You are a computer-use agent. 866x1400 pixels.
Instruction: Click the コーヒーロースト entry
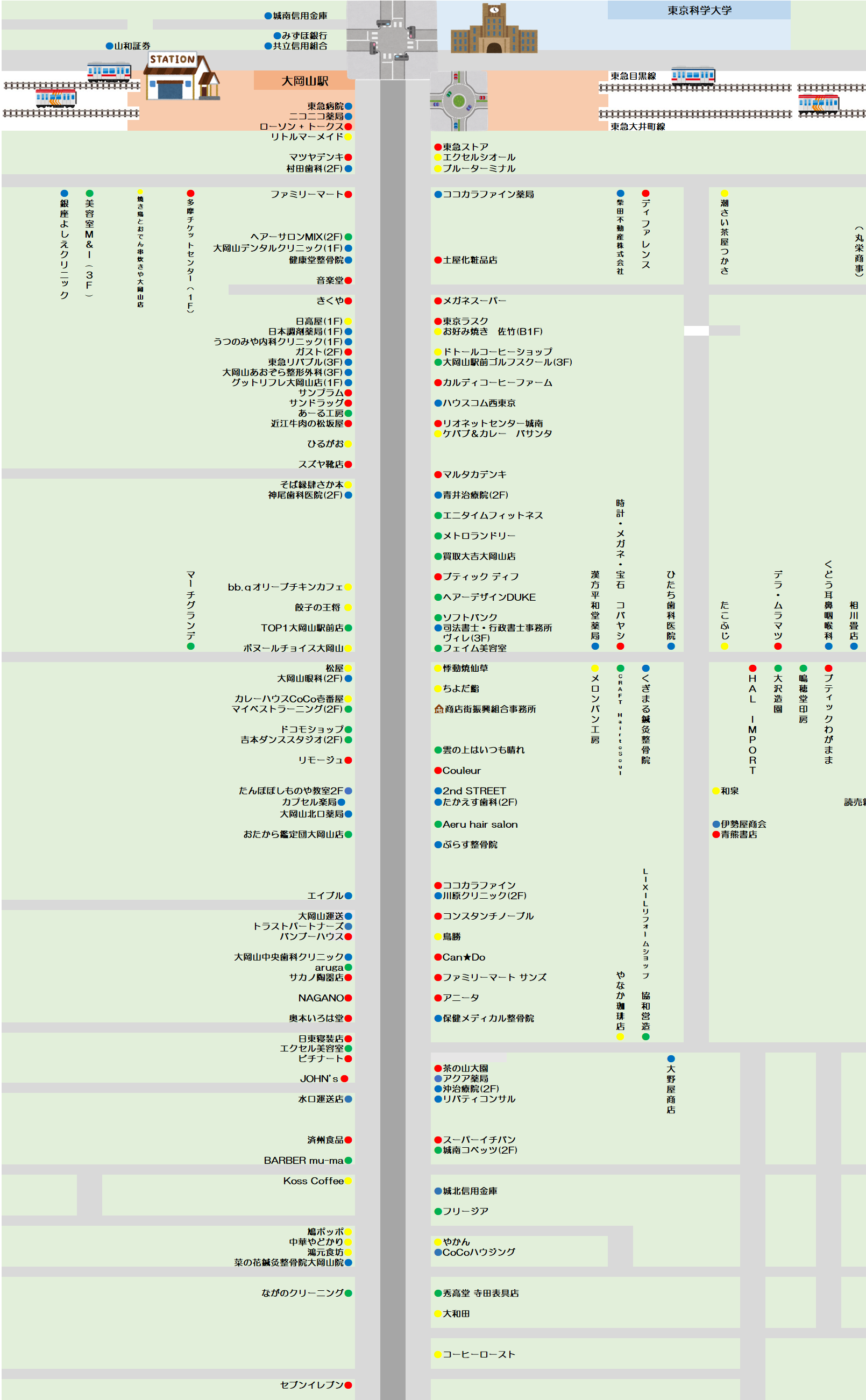(475, 1354)
